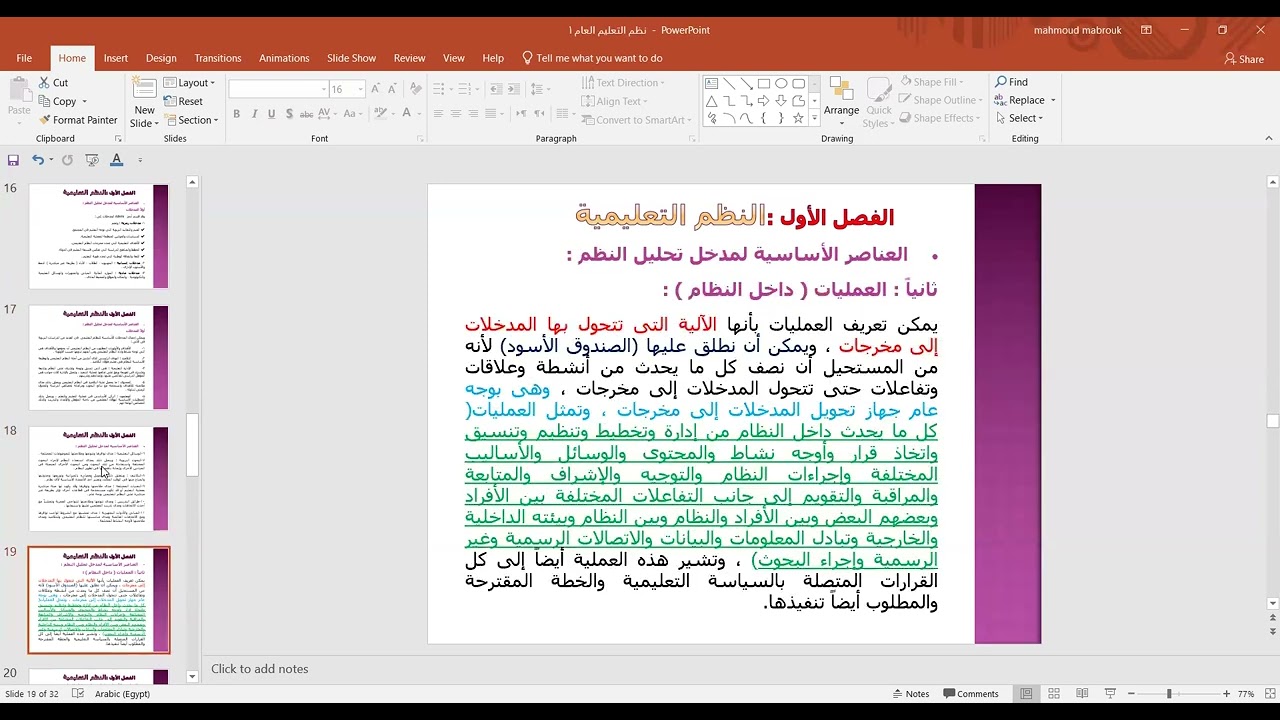
Task: Expand the shapes gallery More arrow
Action: pos(814,118)
